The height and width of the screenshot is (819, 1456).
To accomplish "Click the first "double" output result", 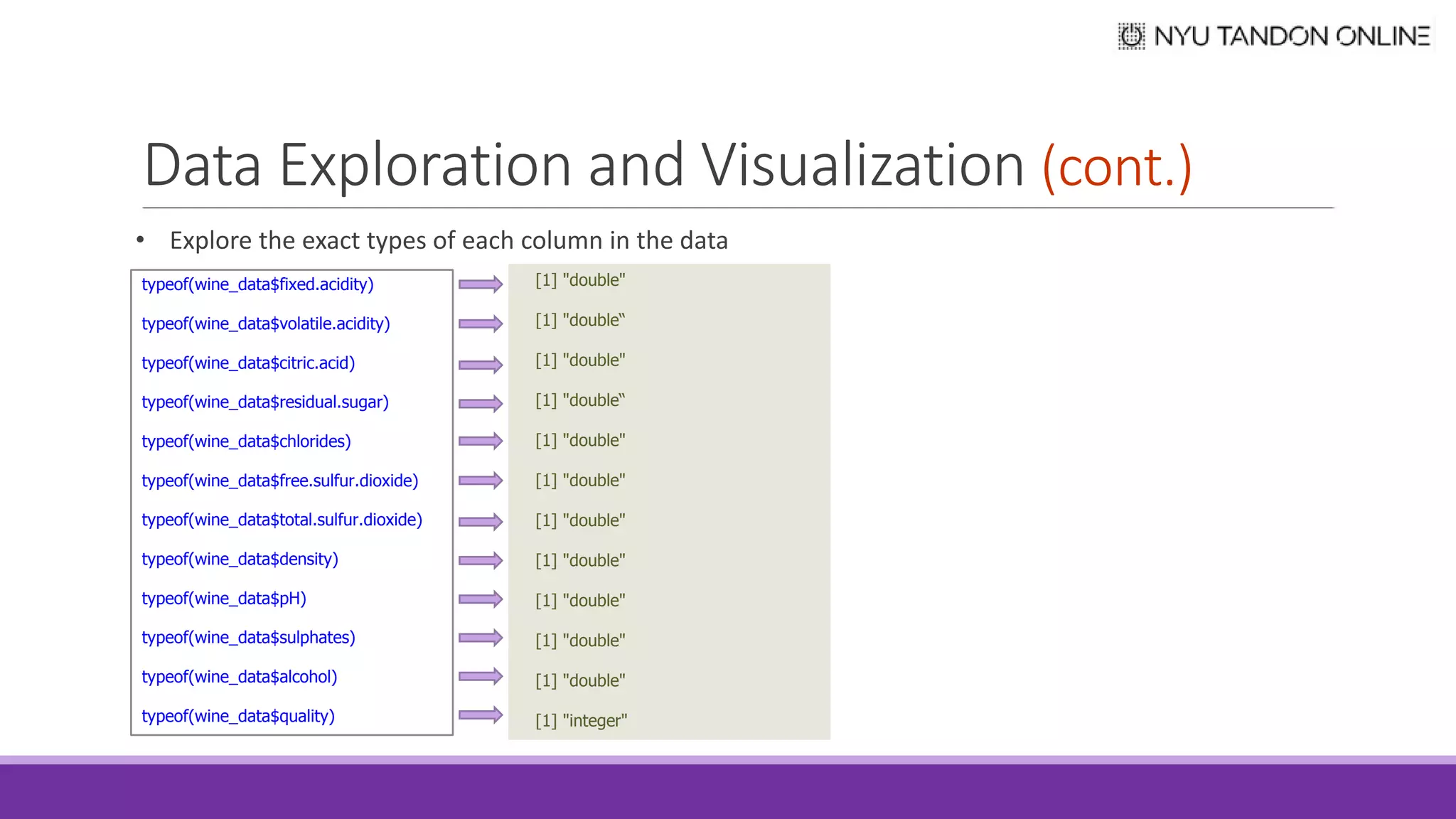I will (x=580, y=280).
